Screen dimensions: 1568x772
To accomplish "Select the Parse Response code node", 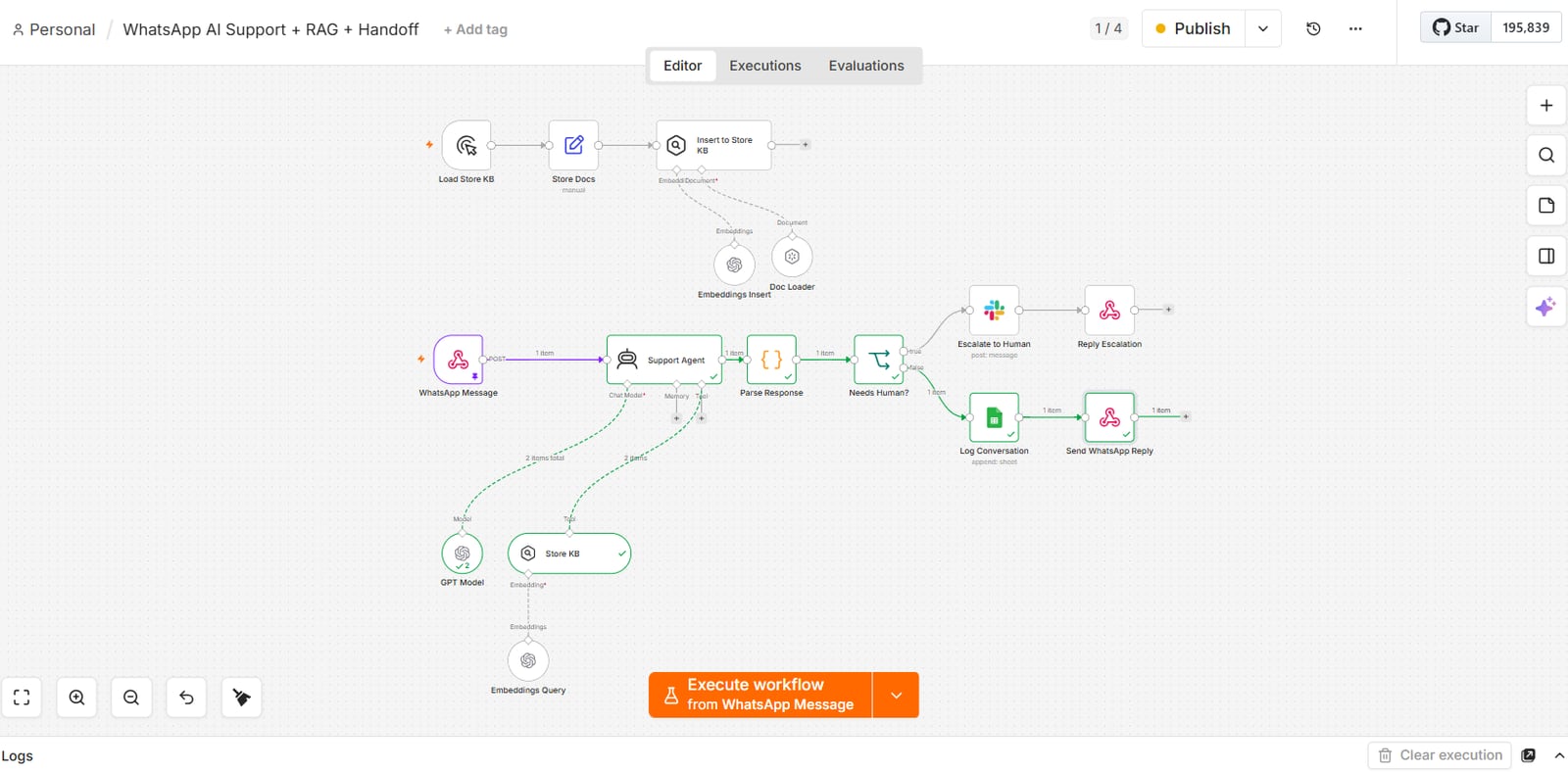I will pyautogui.click(x=771, y=360).
